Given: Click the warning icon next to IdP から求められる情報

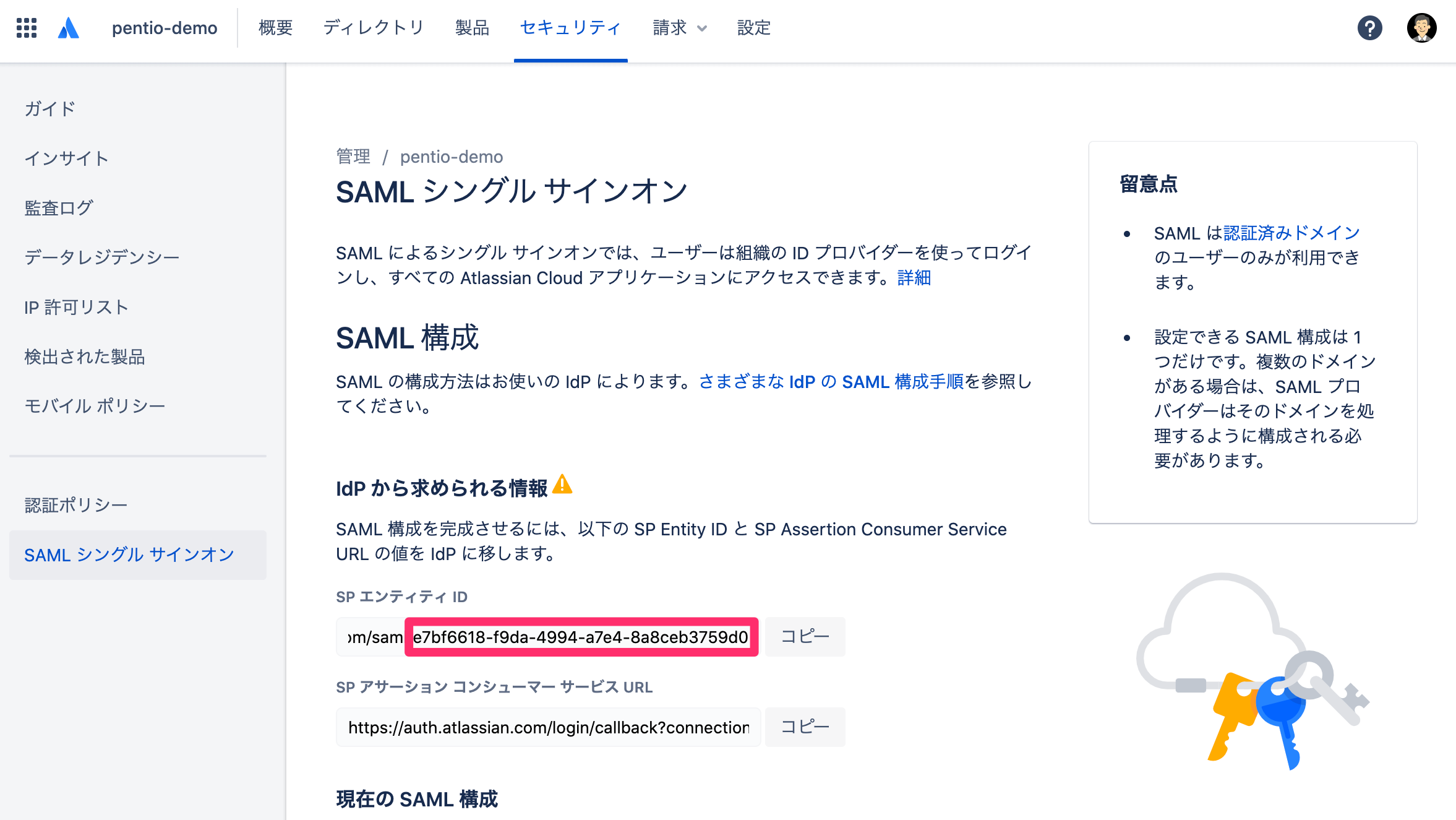Looking at the screenshot, I should click(x=562, y=485).
